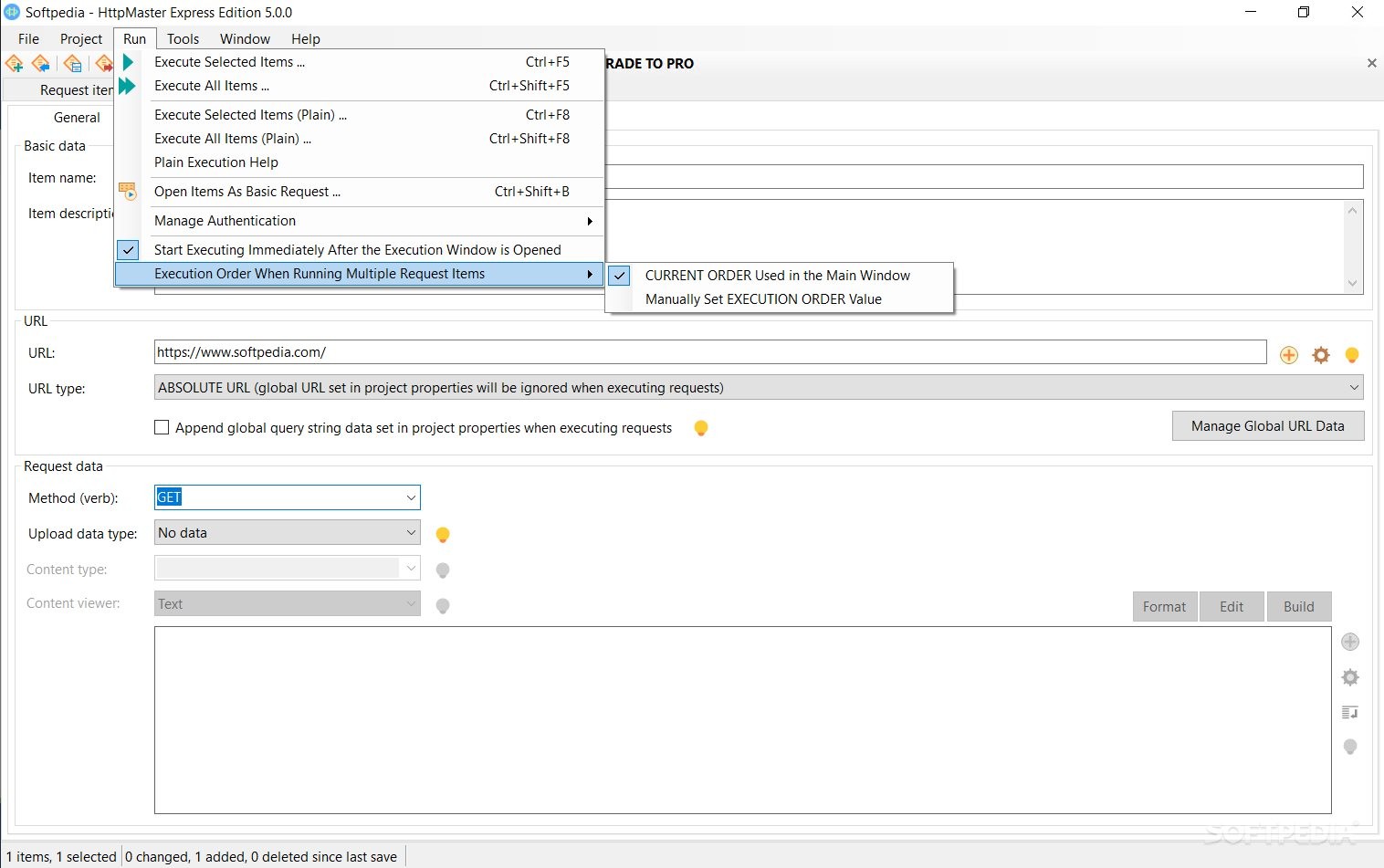Click description box scroll up arrow
The height and width of the screenshot is (868, 1384).
coord(1353,211)
